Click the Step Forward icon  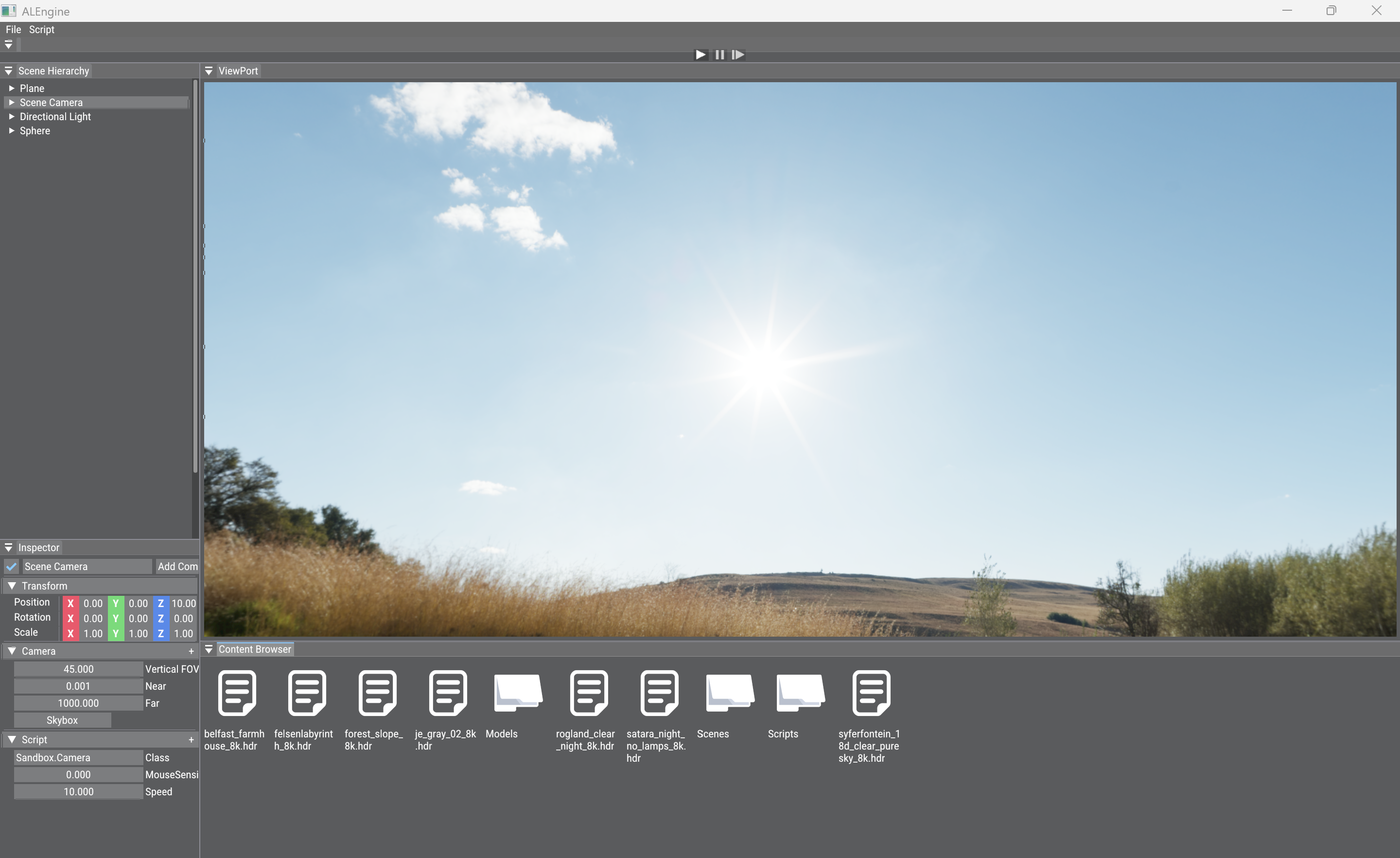click(737, 54)
